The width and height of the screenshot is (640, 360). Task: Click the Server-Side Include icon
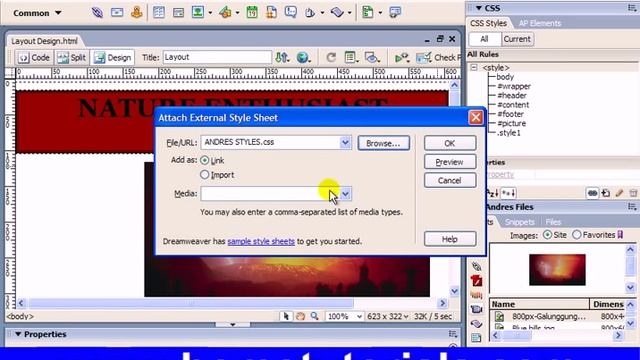tap(271, 13)
